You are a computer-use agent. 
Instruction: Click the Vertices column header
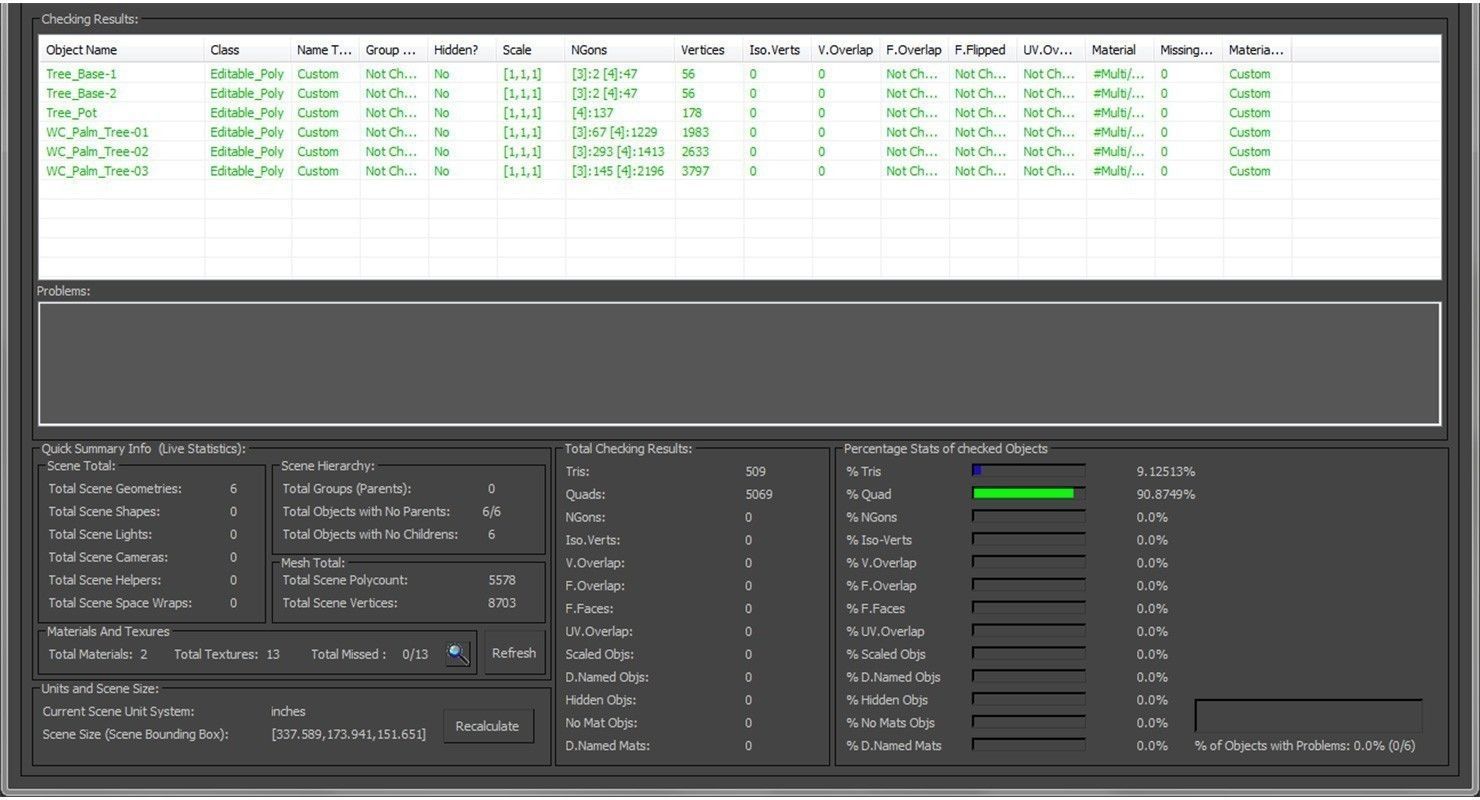click(x=709, y=50)
